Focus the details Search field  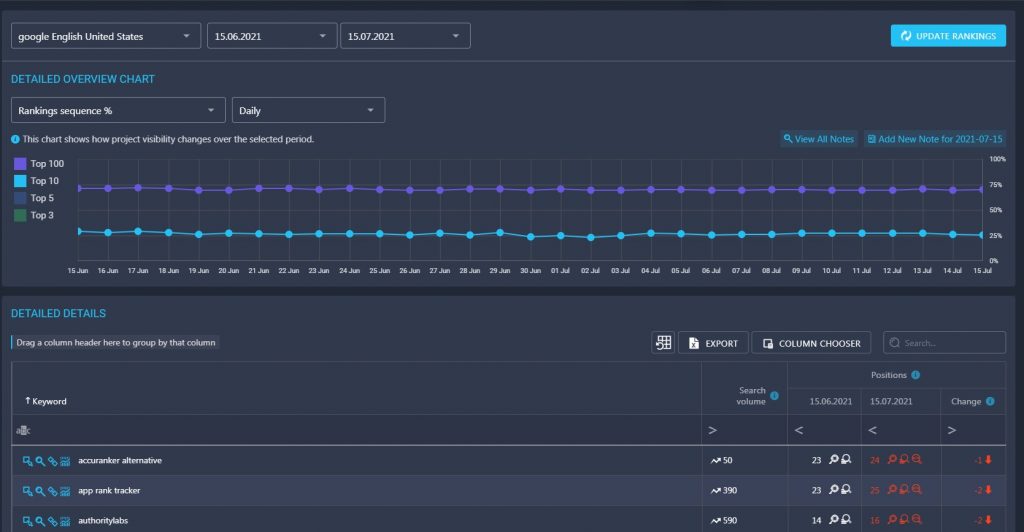click(x=944, y=343)
